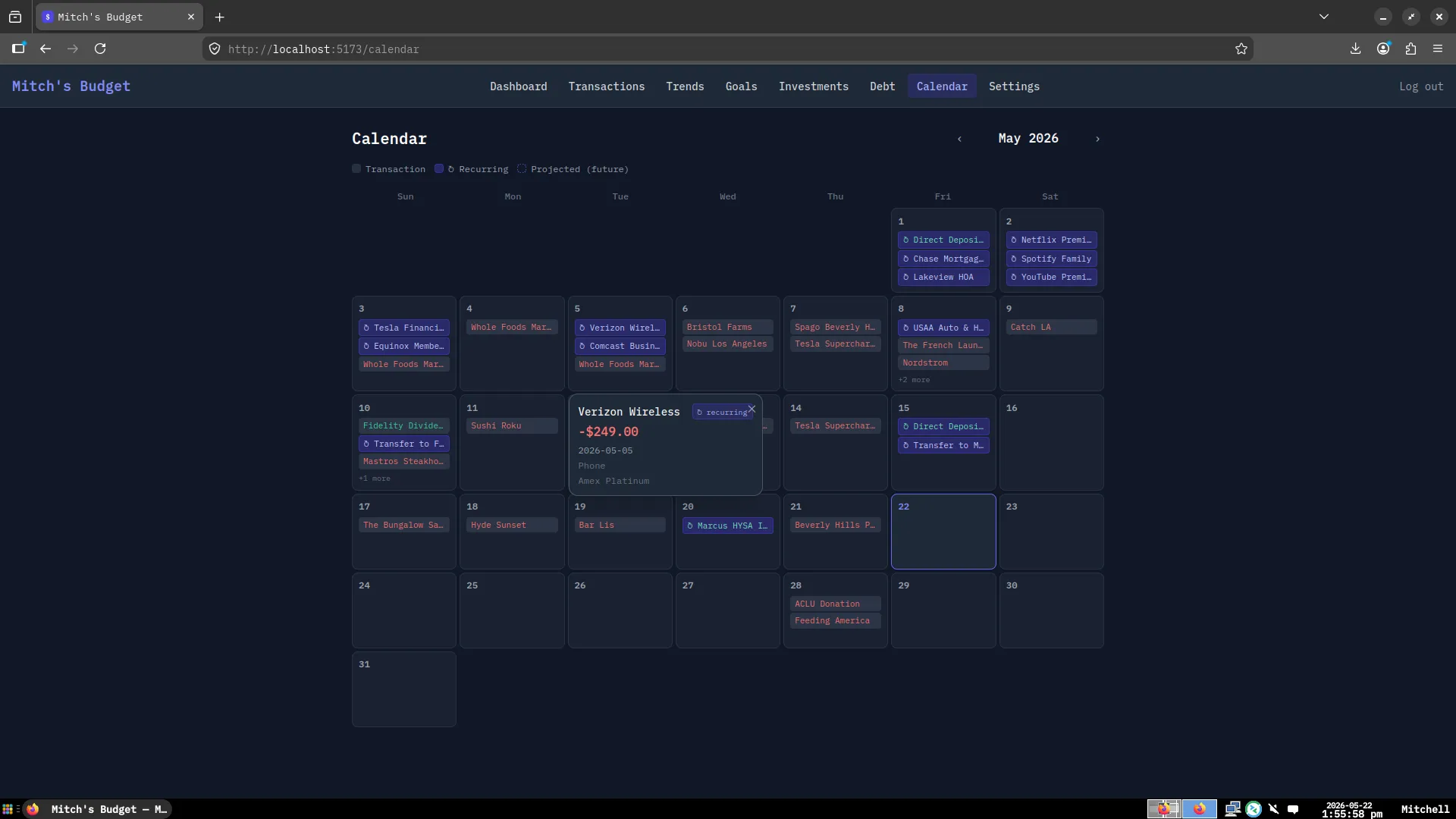
Task: Open the Fidelity Dividend event
Action: (404, 425)
